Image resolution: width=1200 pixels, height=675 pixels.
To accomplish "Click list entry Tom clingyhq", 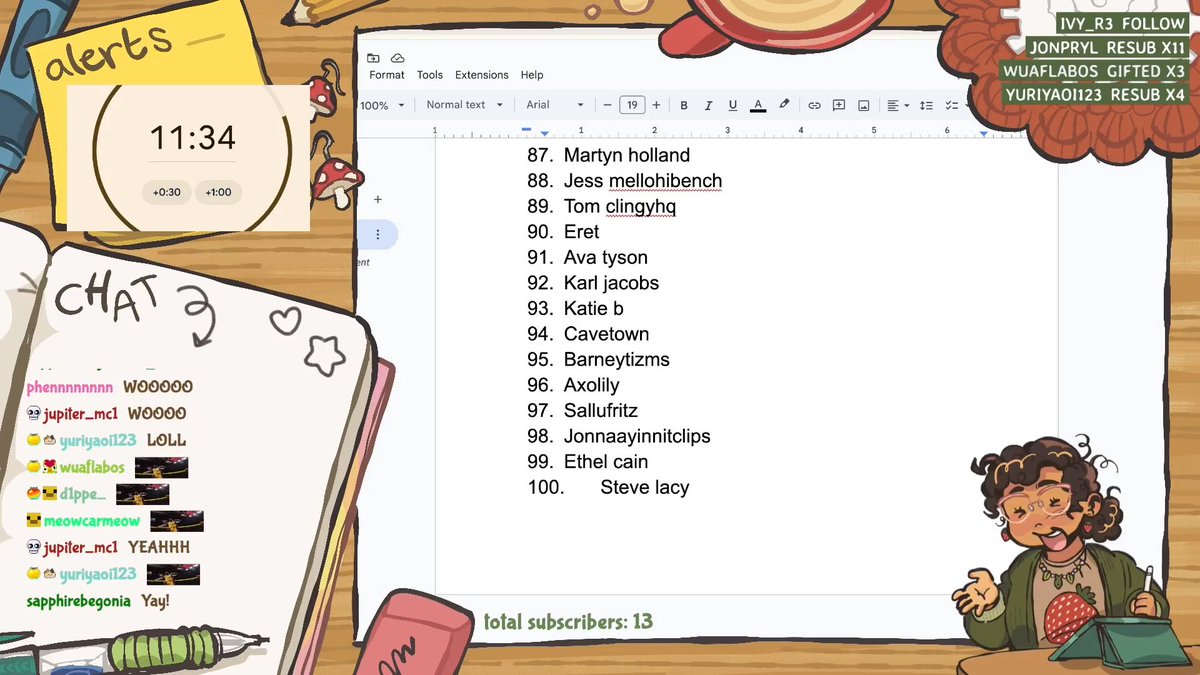I will (x=620, y=206).
